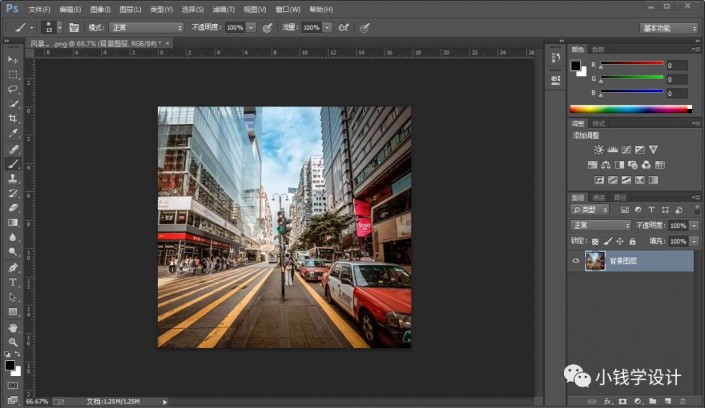Open 滤镜(T) menu
The image size is (705, 408).
click(x=223, y=9)
